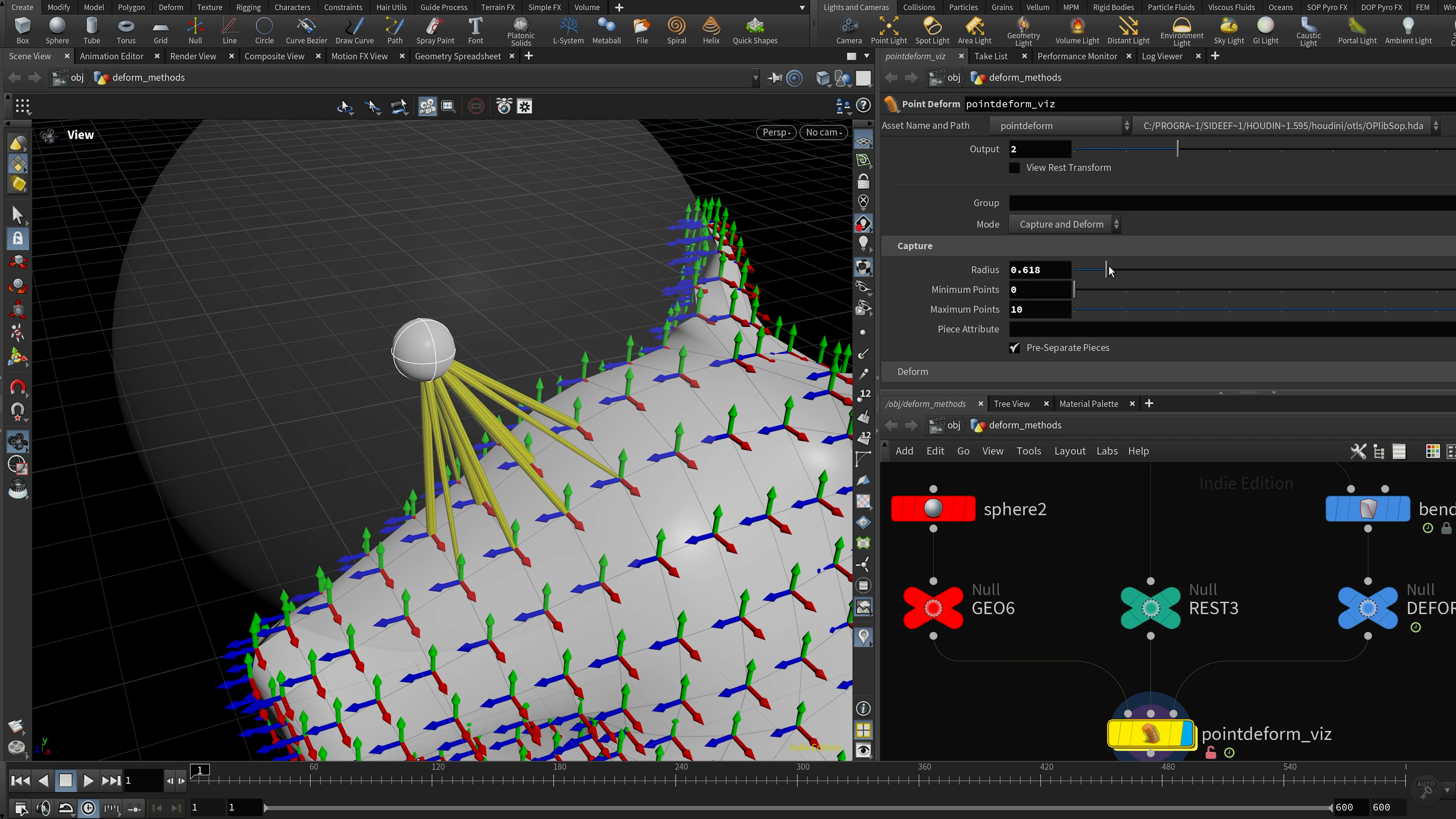The image size is (1456, 819).
Task: Collapse the Deform section header
Action: pos(912,372)
